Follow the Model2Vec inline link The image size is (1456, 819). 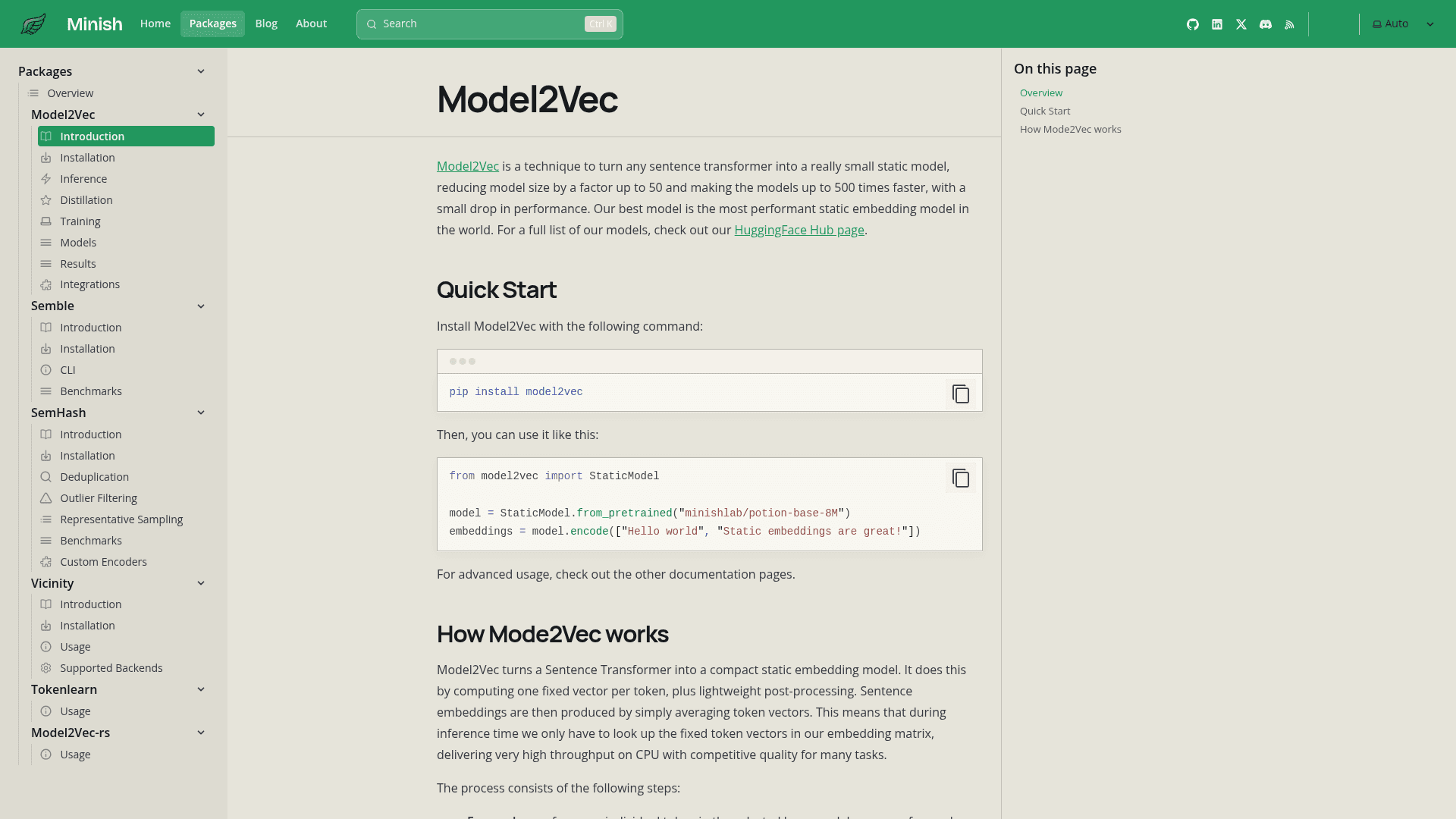(468, 166)
